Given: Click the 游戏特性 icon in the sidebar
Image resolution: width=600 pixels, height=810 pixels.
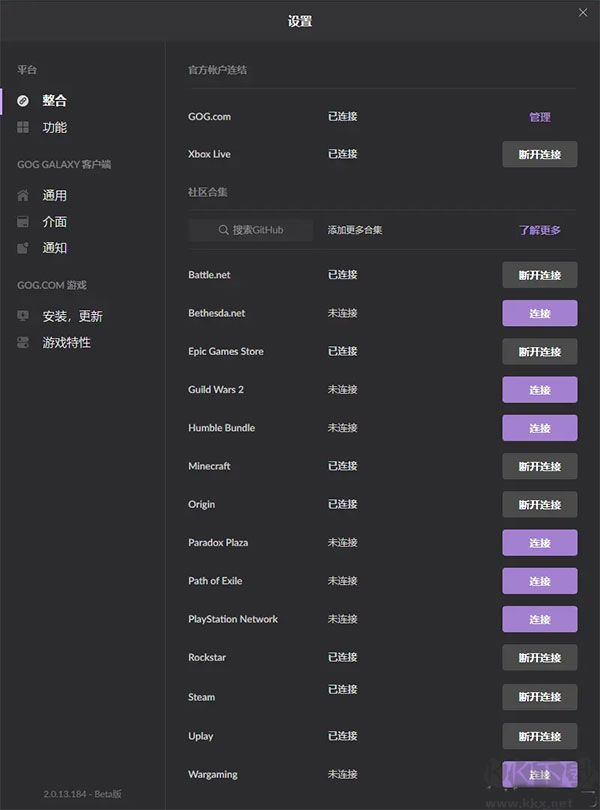Looking at the screenshot, I should 22,343.
